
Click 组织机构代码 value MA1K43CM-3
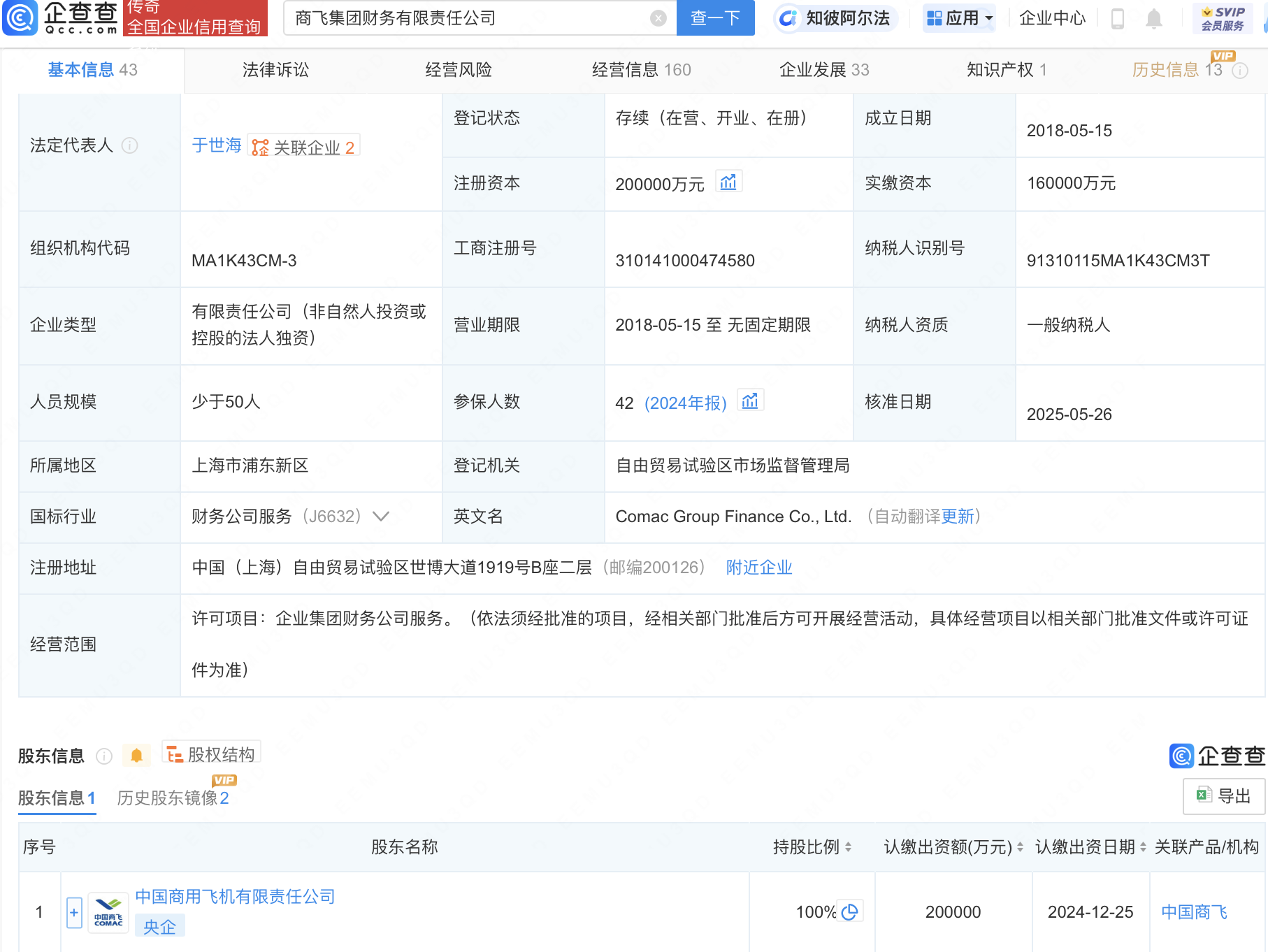coord(244,261)
